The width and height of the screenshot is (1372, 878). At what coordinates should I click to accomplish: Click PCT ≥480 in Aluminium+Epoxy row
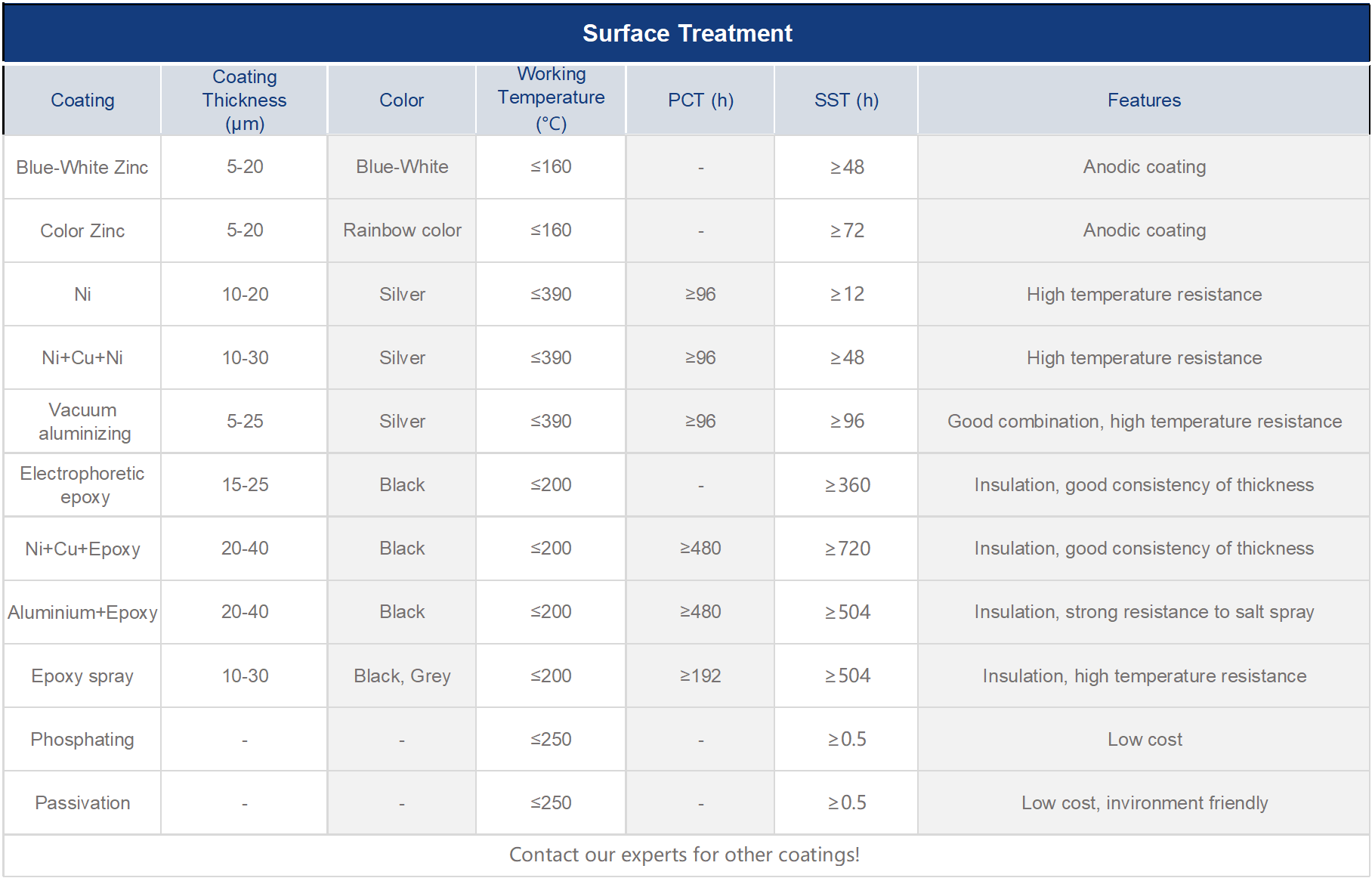point(700,611)
